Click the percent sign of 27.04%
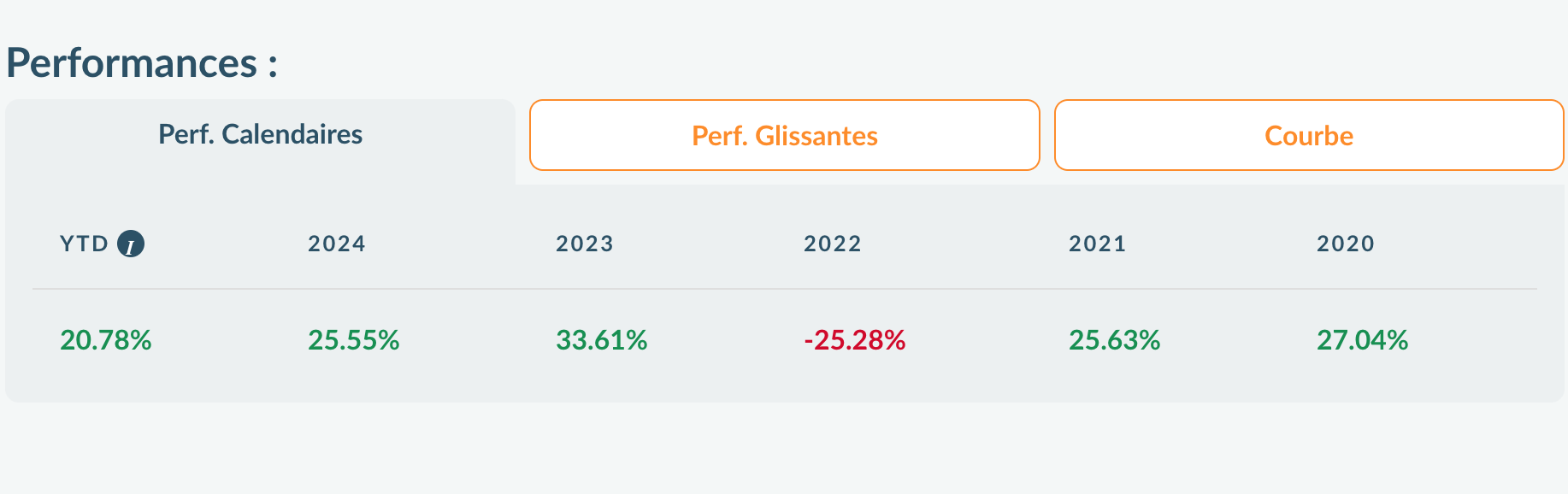Viewport: 1568px width, 494px height. tap(1398, 340)
